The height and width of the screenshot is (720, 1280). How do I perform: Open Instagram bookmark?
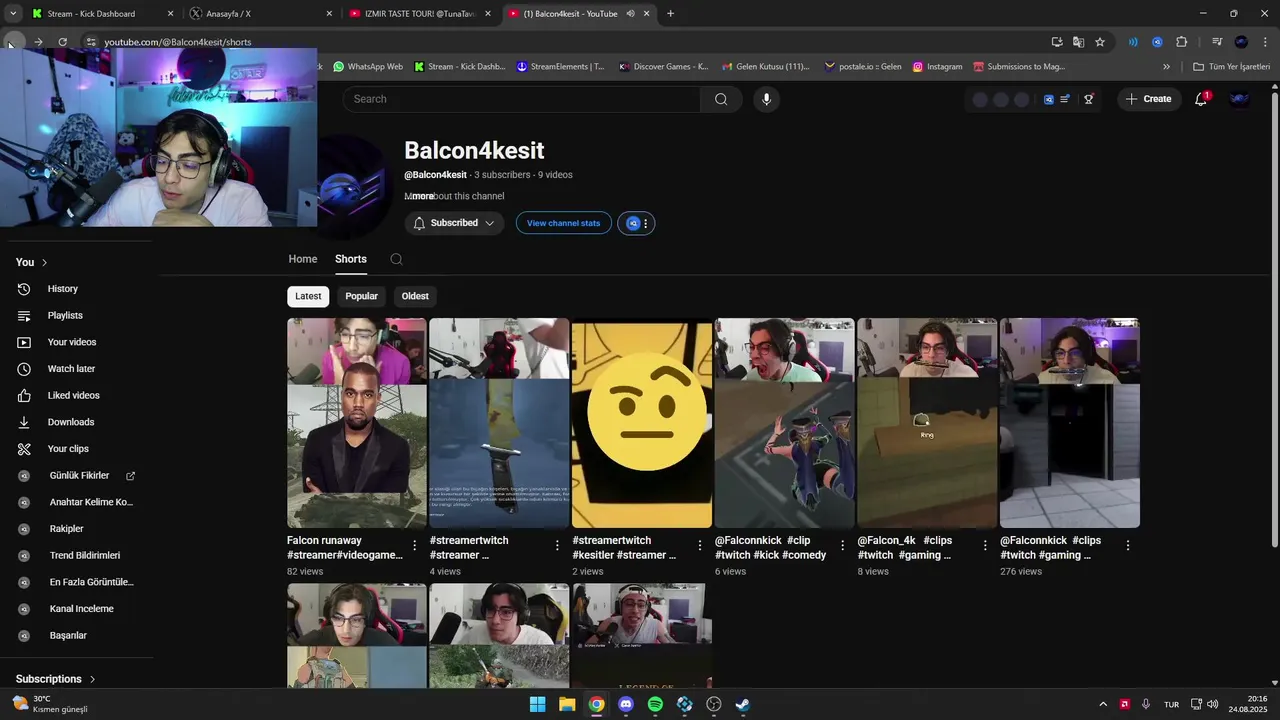click(937, 67)
